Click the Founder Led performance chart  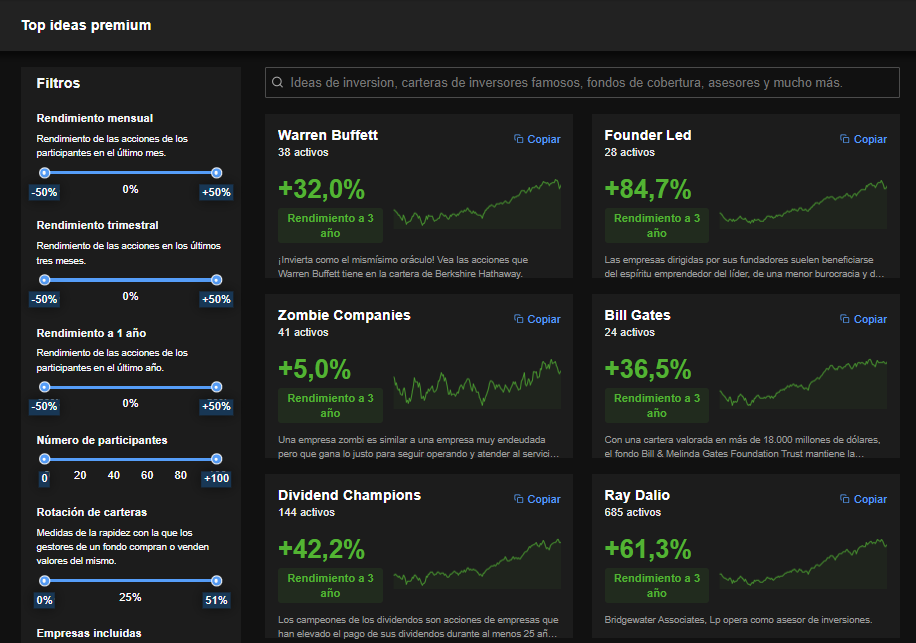[x=803, y=203]
